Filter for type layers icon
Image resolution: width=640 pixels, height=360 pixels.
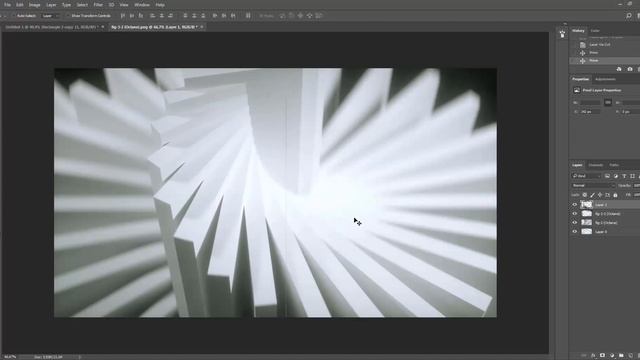[x=624, y=176]
